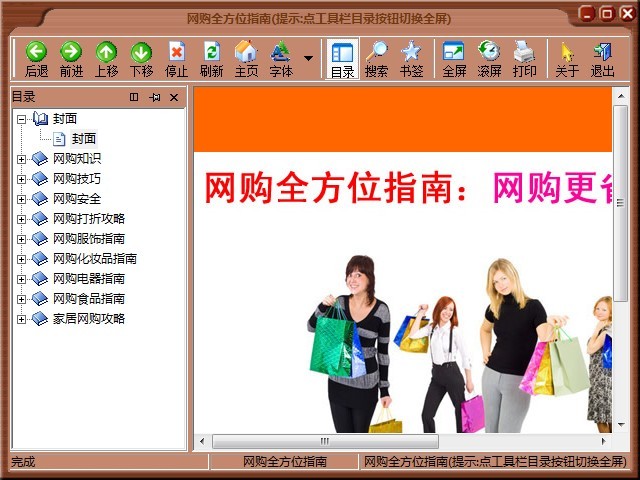Click the vertical scrollbar down arrow
This screenshot has height=480, width=640.
pyautogui.click(x=621, y=425)
